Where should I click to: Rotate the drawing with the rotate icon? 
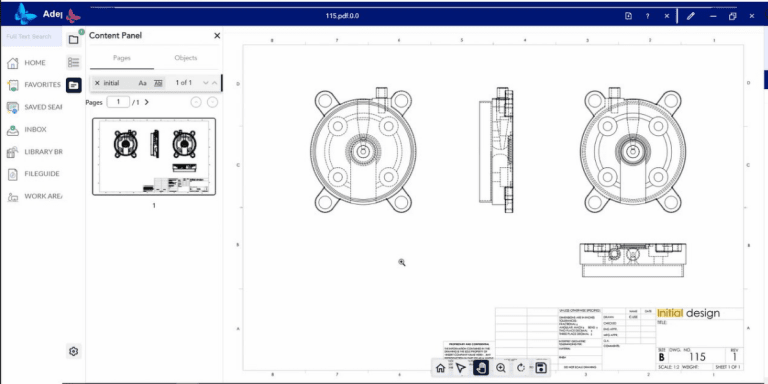[521, 368]
